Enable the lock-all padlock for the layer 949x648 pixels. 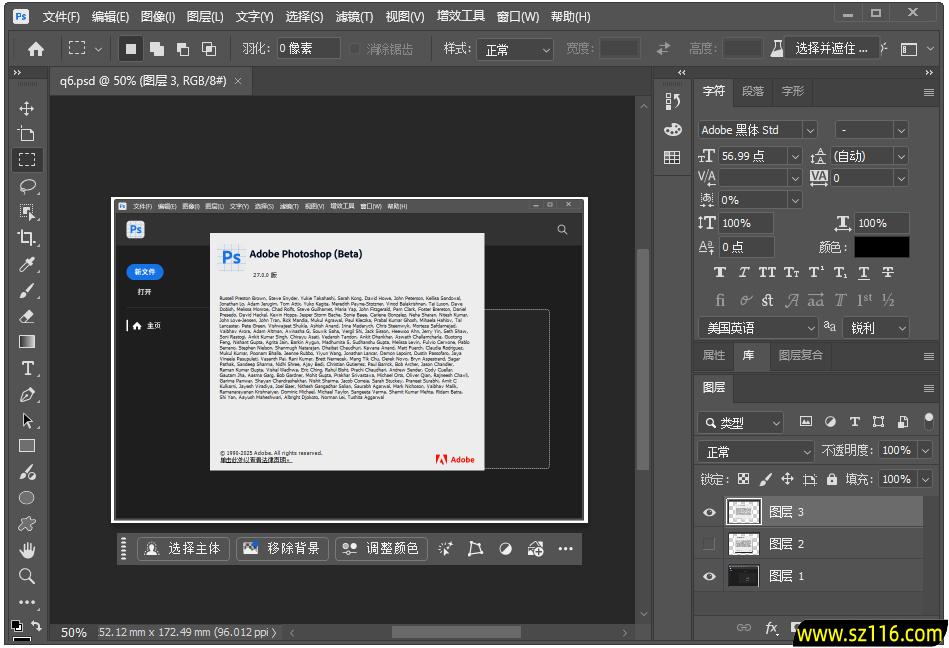pyautogui.click(x=832, y=479)
